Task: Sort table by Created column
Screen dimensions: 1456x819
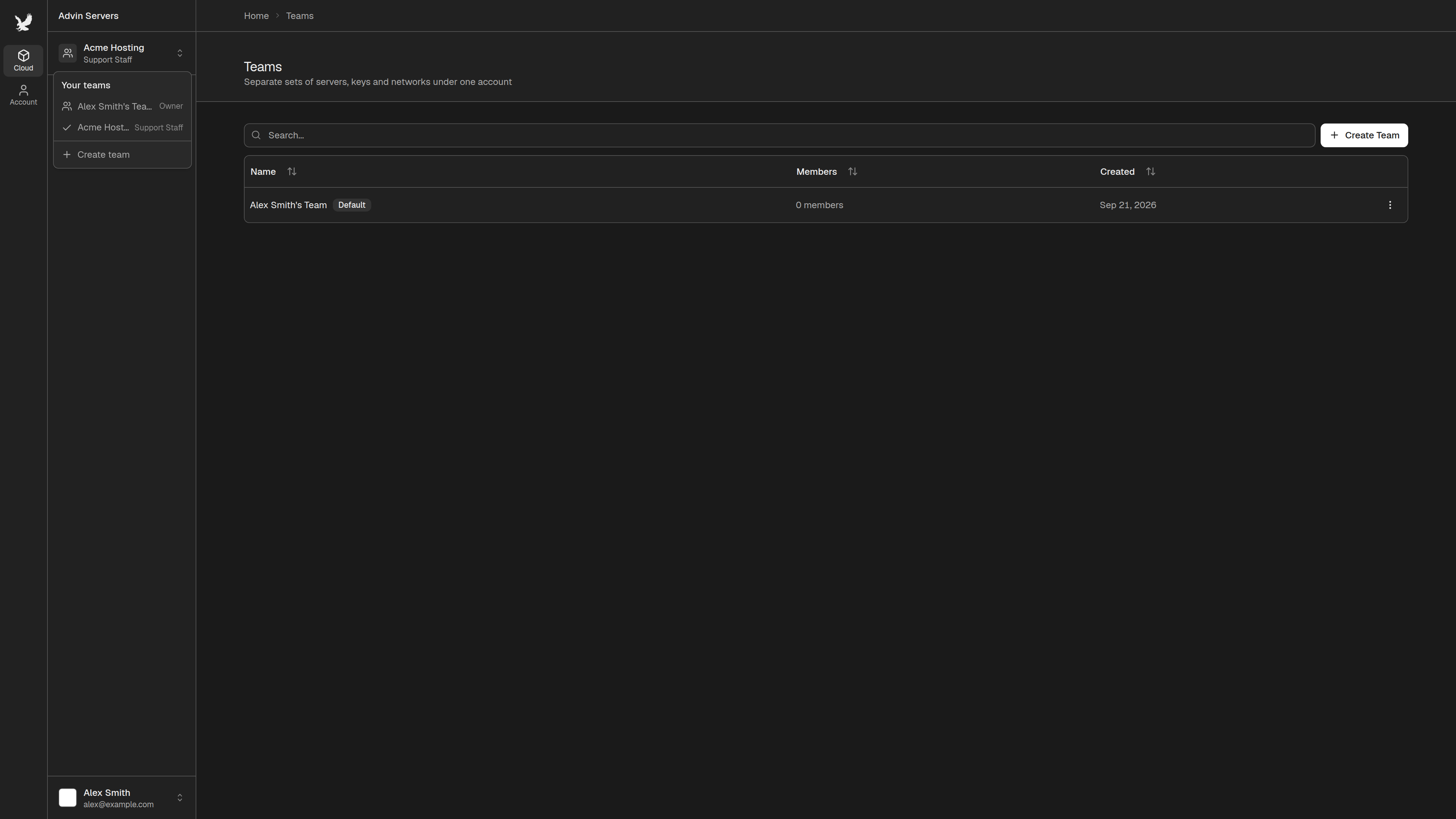Action: (1150, 171)
